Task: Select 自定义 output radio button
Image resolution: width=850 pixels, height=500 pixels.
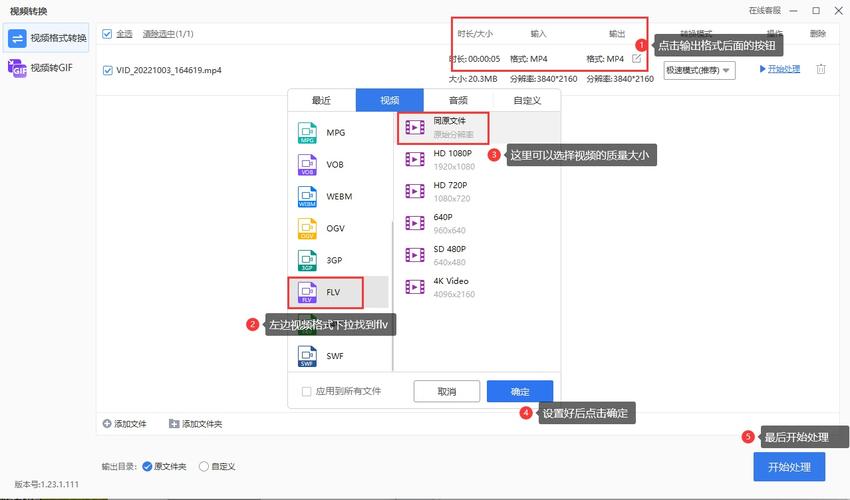Action: 204,466
